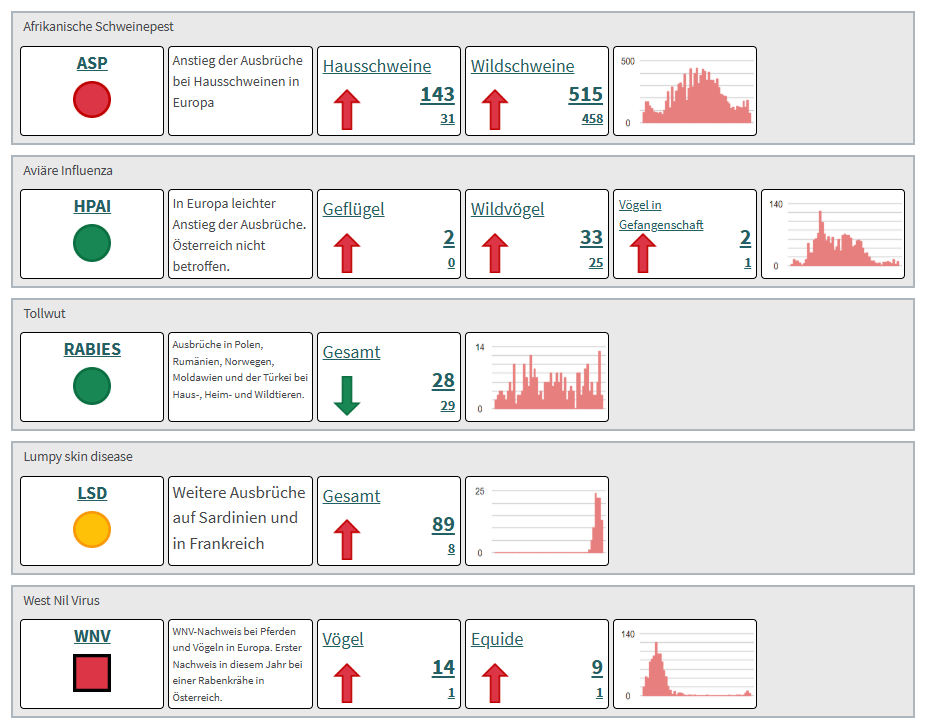Follow the Vögel in Gefangenschaft link

pos(660,215)
